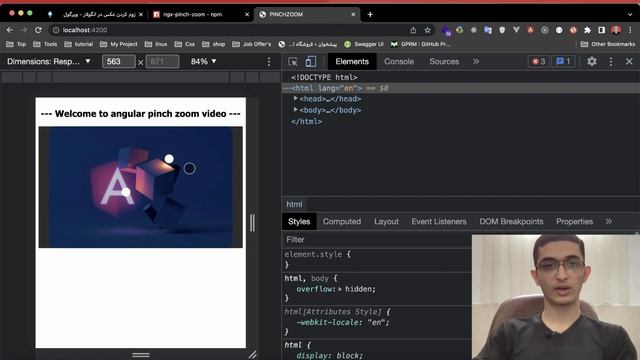Image resolution: width=640 pixels, height=360 pixels.
Task: Switch to the DOM Breakpoints pane
Action: [x=511, y=222]
